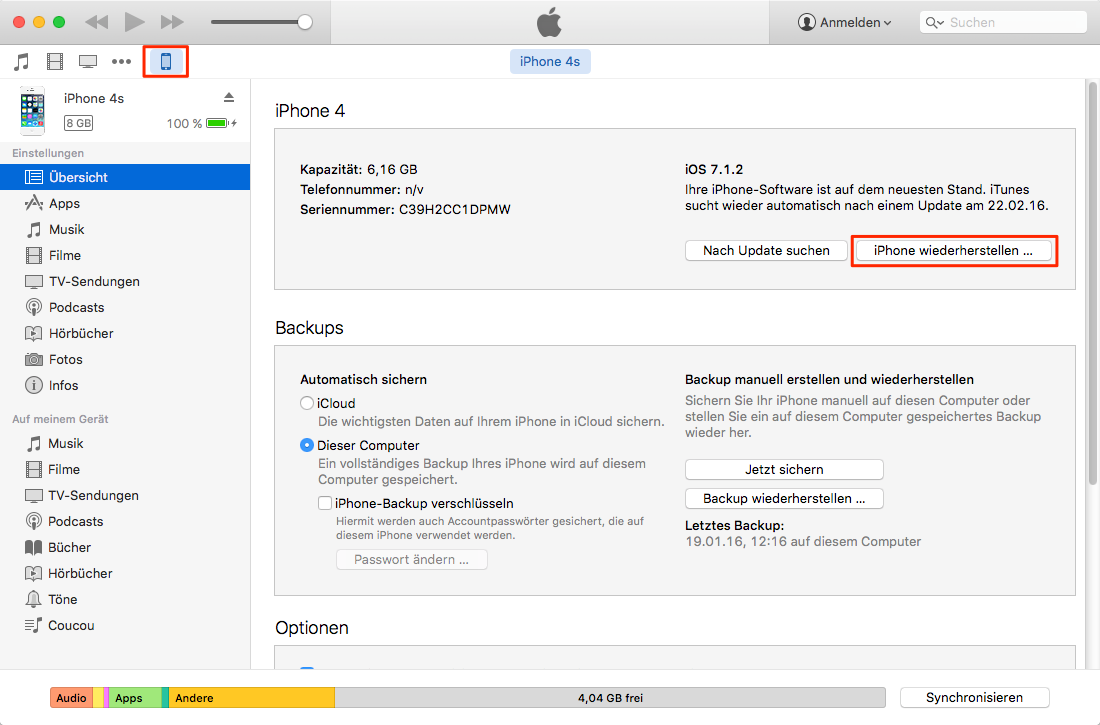The image size is (1100, 725).
Task: Open the Anmelden account dropdown
Action: click(845, 22)
